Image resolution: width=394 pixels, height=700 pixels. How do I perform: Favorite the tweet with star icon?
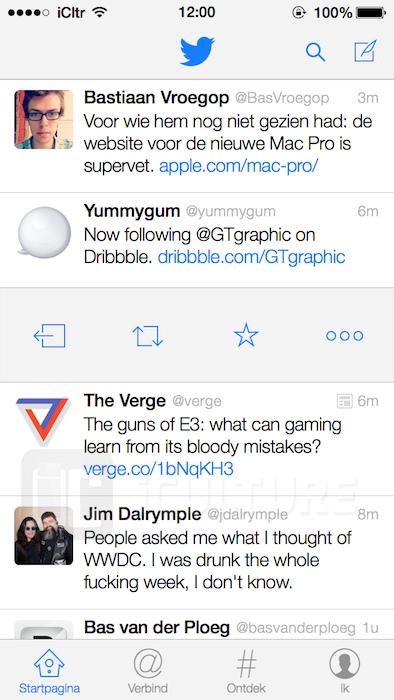246,335
